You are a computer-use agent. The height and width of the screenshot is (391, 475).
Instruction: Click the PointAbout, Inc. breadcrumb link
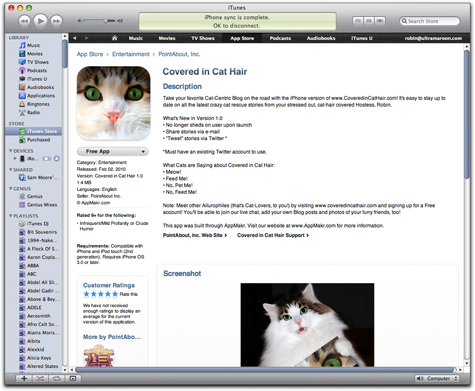[179, 54]
